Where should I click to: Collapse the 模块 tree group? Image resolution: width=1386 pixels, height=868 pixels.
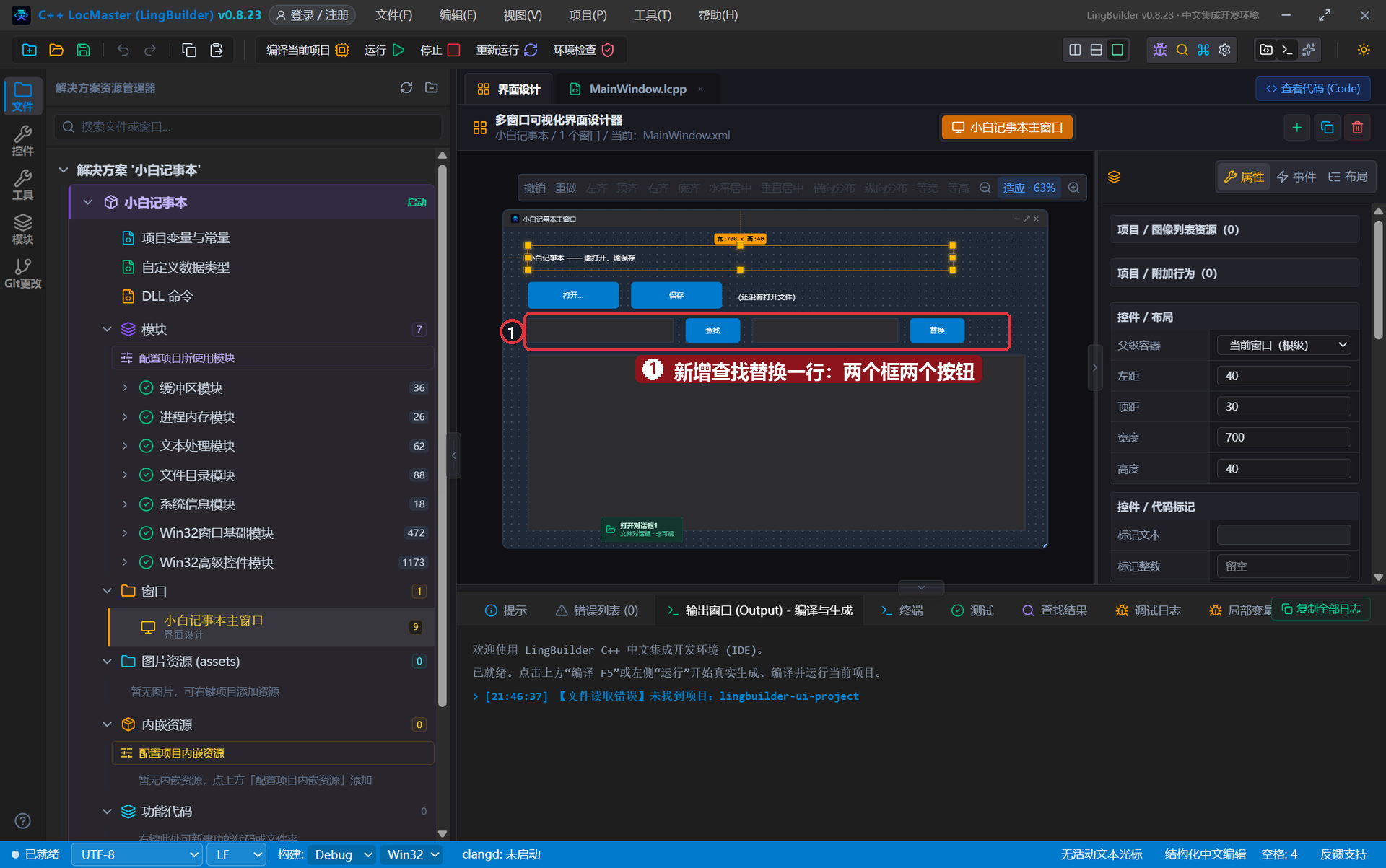[x=107, y=329]
